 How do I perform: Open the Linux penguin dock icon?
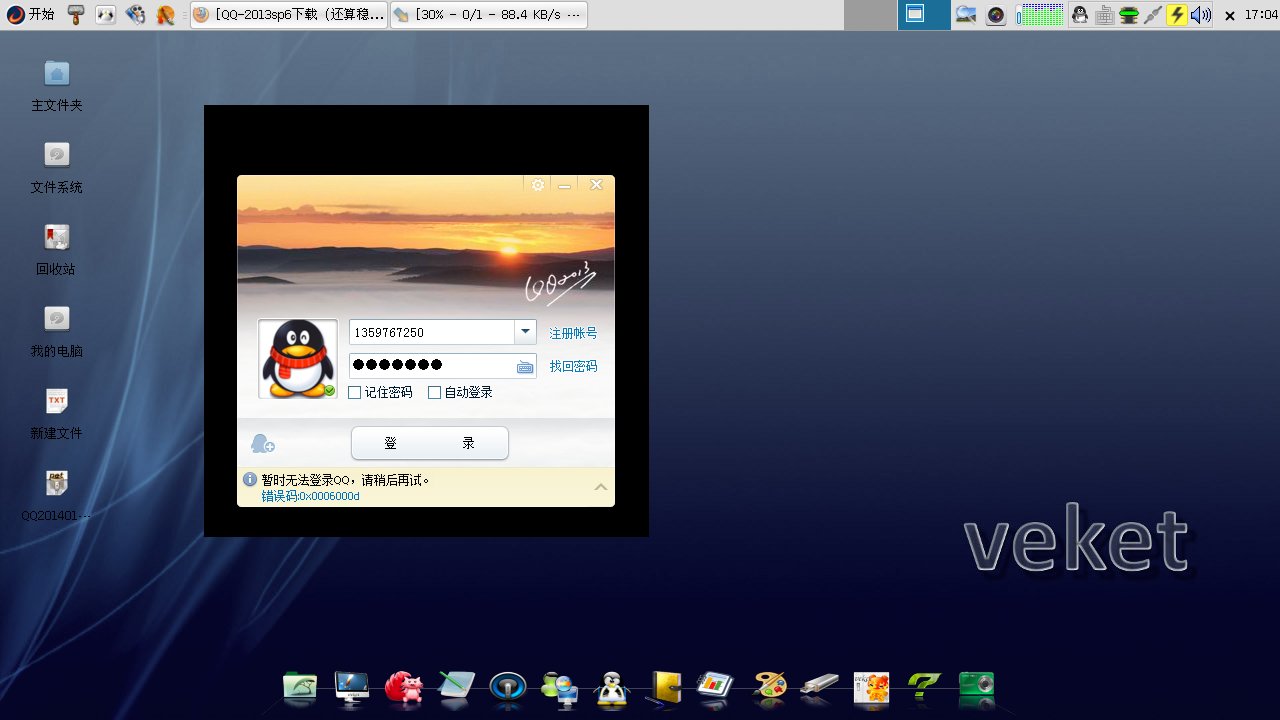tap(612, 687)
